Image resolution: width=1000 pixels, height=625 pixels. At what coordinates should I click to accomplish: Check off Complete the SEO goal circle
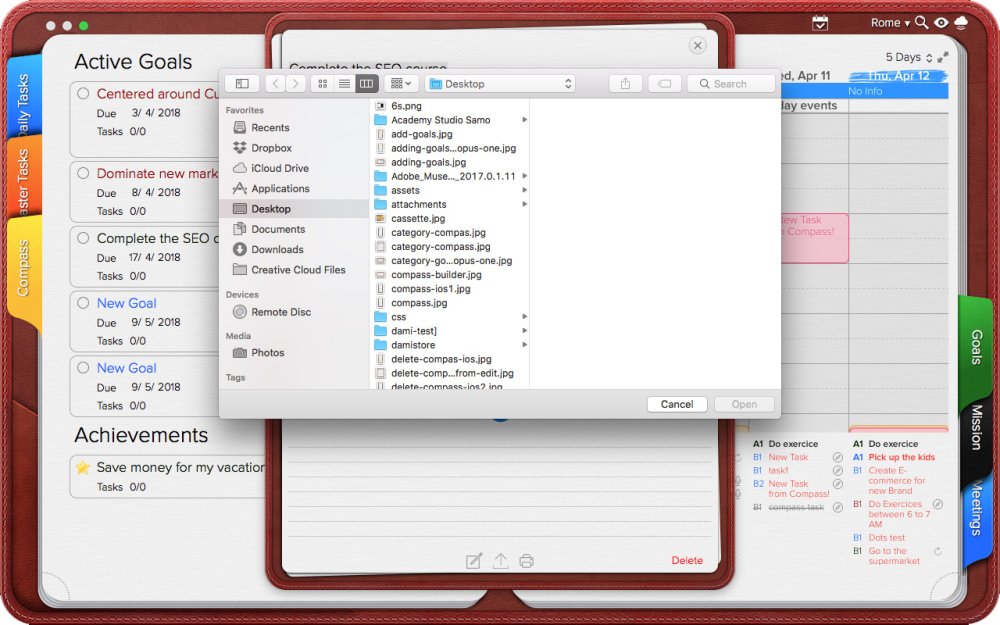[83, 238]
